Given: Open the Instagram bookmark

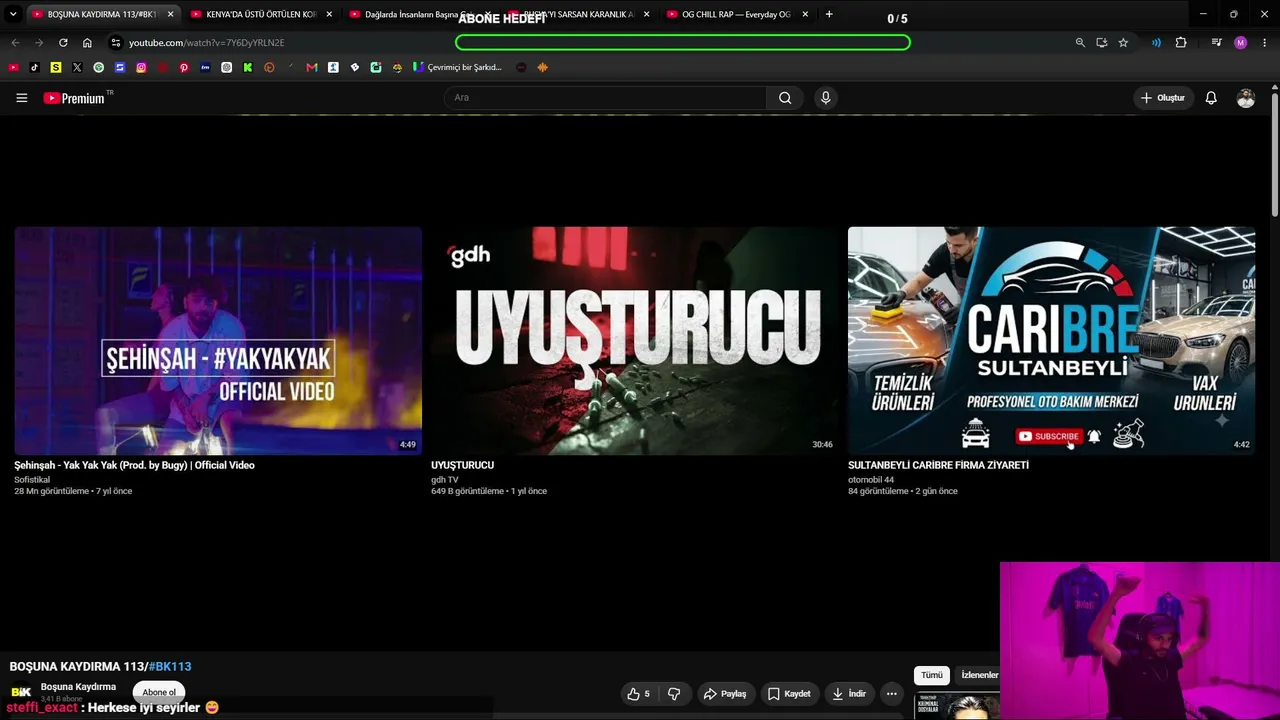Looking at the screenshot, I should click(141, 67).
